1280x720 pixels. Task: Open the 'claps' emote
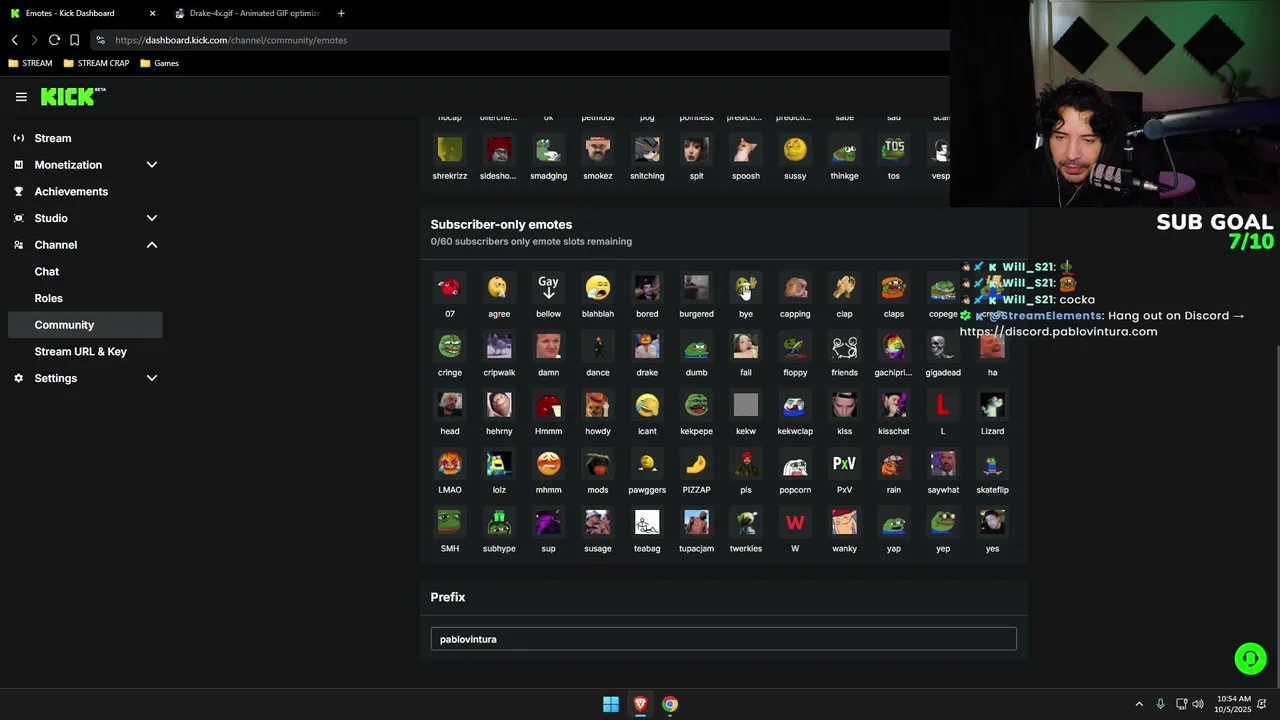click(894, 289)
